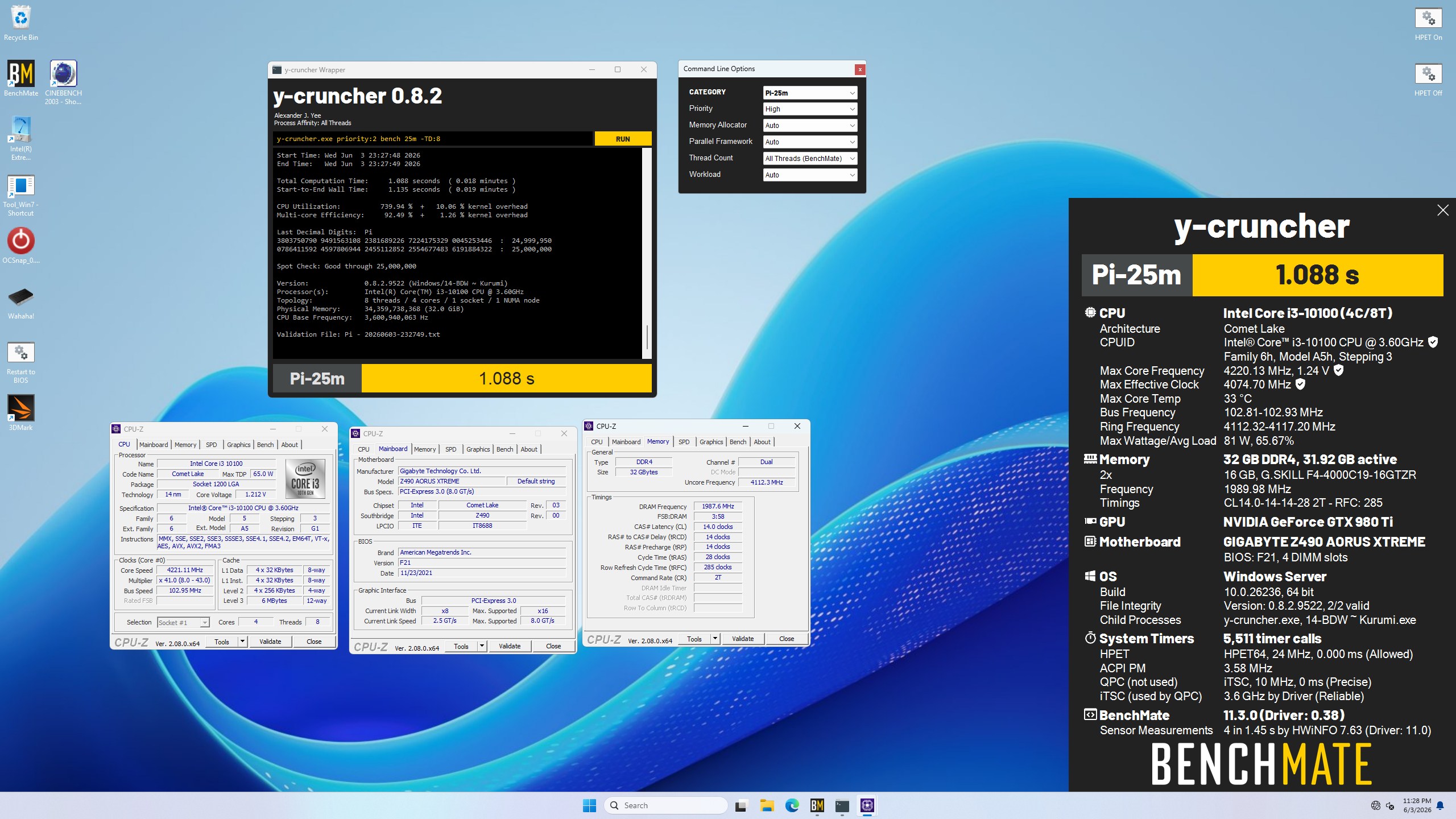This screenshot has height=819, width=1456.
Task: Expand Tools arrow in CPU-Z CPU window
Action: click(x=242, y=642)
